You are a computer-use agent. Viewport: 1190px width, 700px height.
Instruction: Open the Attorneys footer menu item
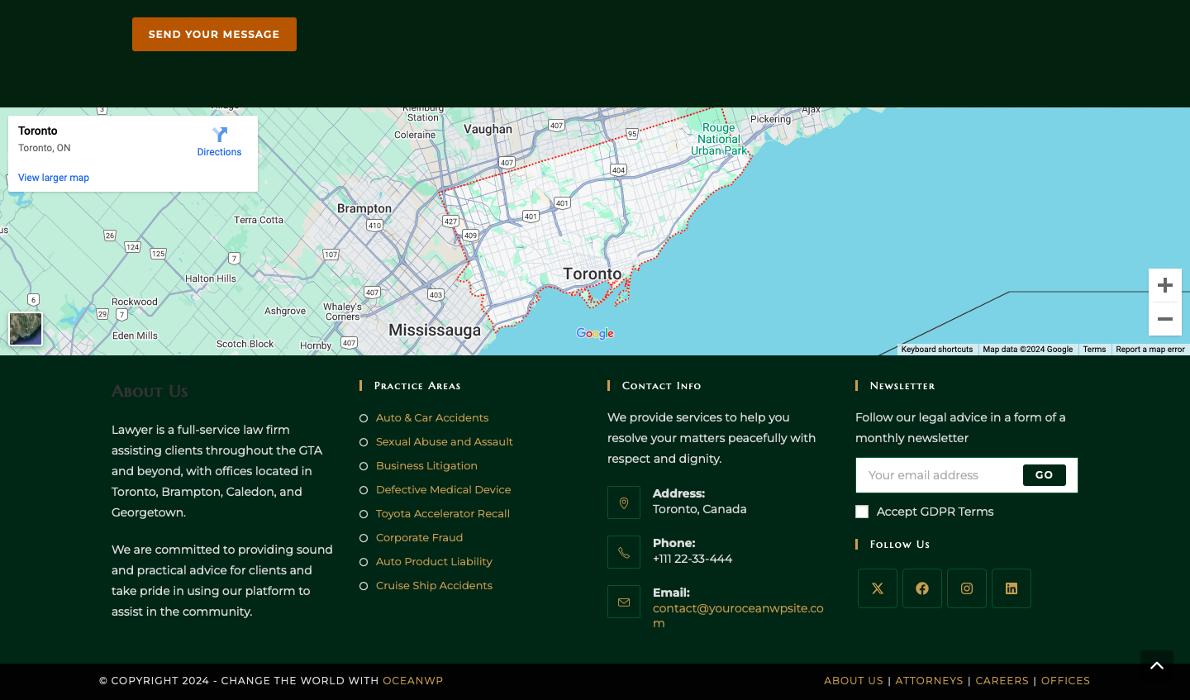tap(929, 681)
